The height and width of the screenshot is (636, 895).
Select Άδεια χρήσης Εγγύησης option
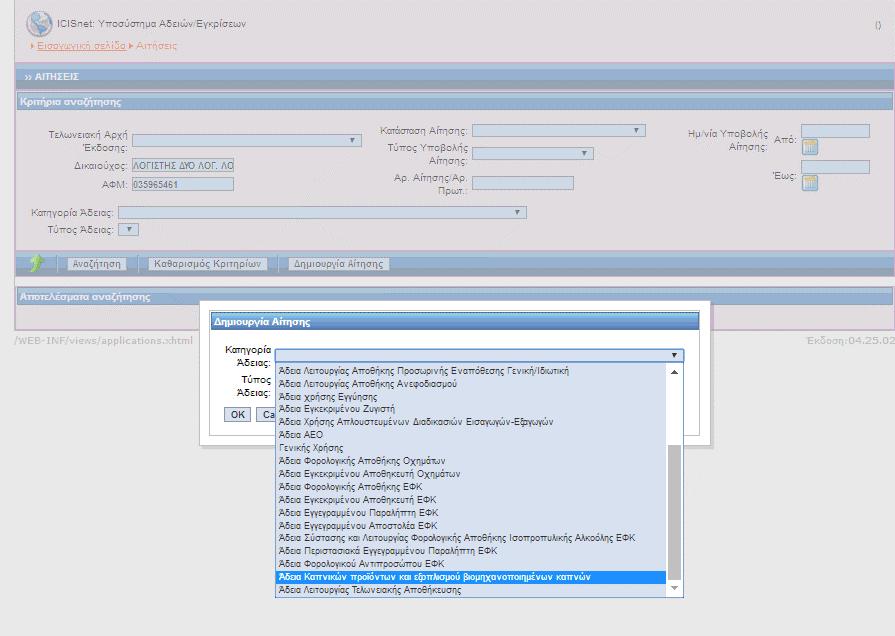[x=470, y=396]
